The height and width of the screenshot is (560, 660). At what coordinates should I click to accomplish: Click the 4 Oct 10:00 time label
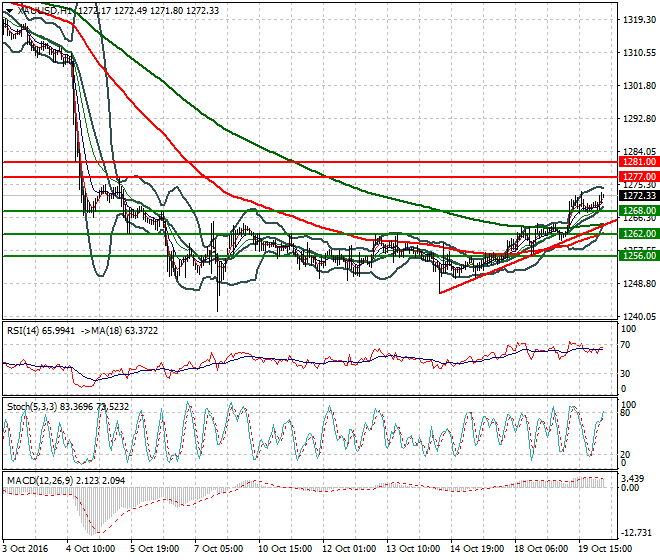pos(91,549)
